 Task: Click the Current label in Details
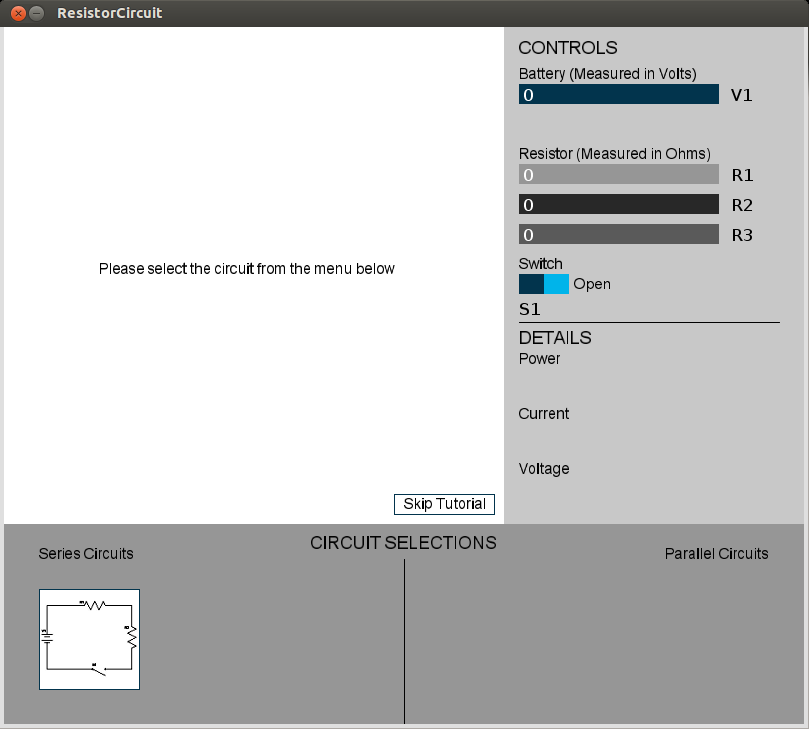point(544,414)
